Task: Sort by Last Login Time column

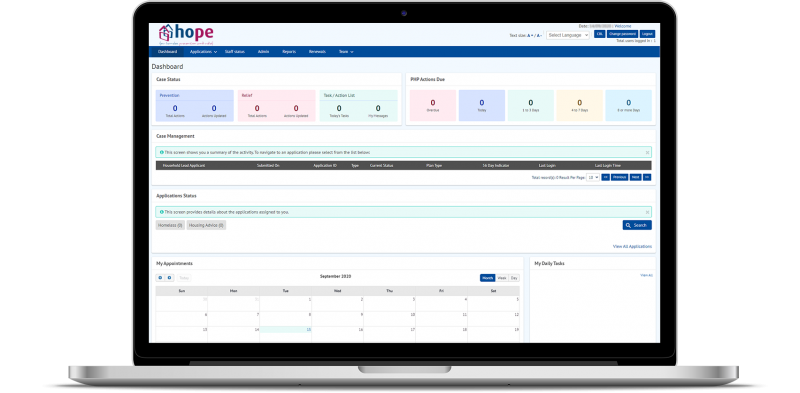Action: click(608, 165)
